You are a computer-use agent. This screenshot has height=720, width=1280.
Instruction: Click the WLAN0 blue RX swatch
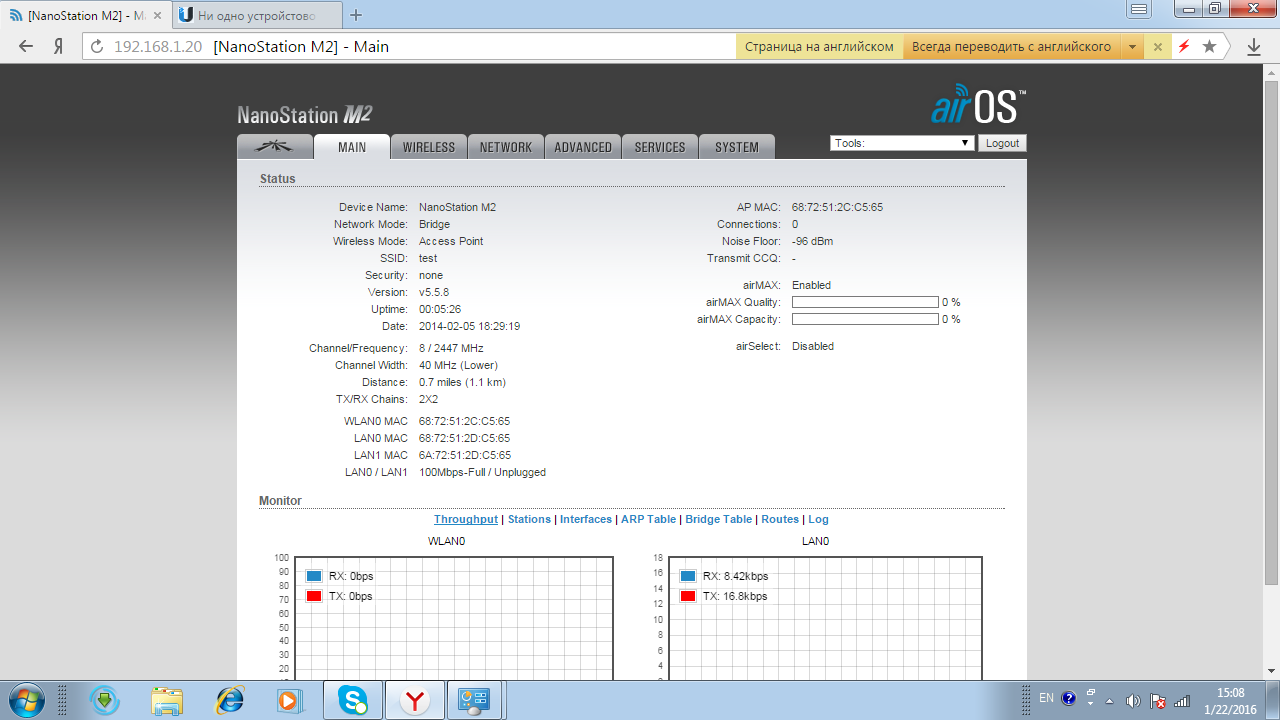(x=314, y=576)
